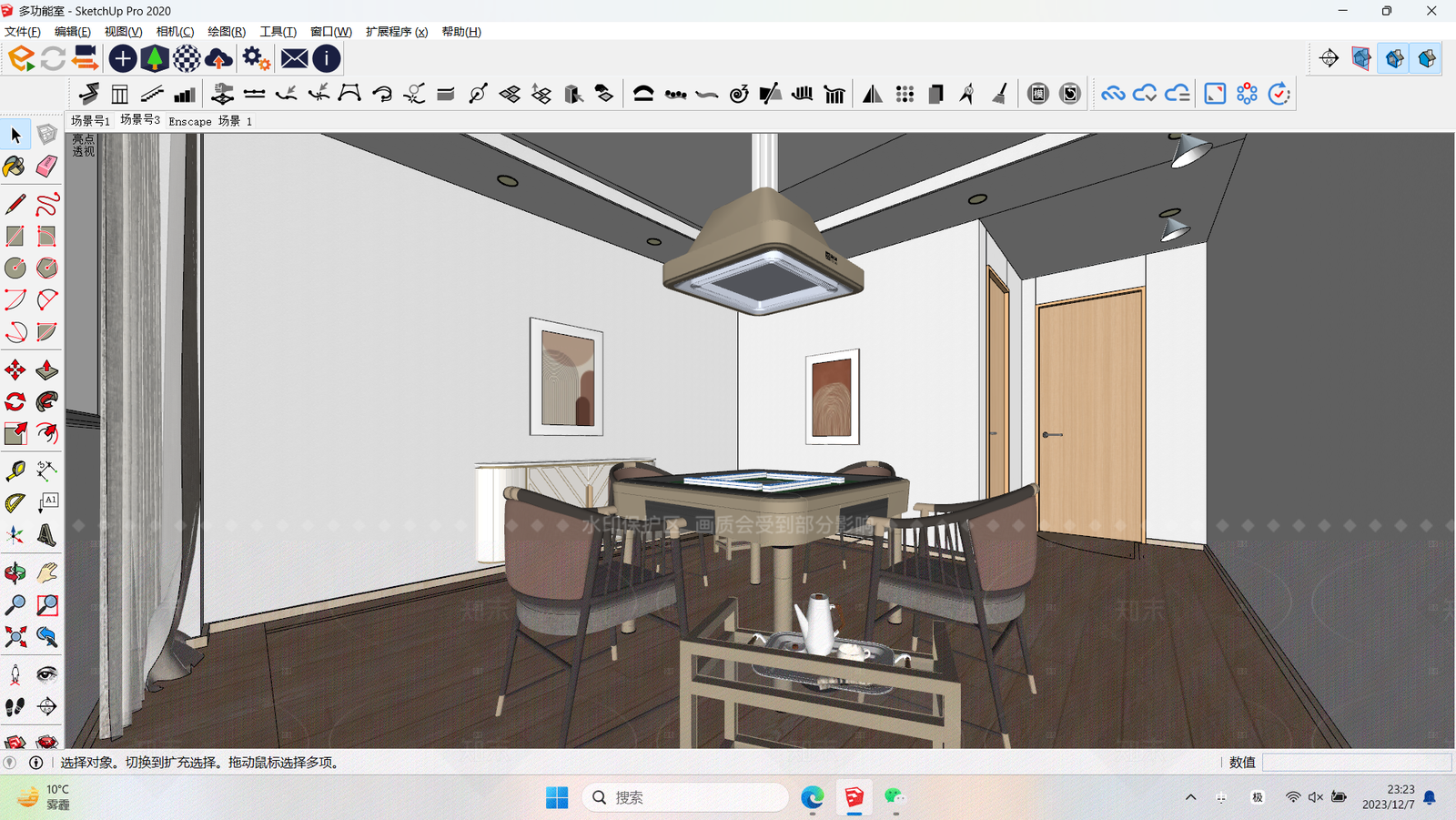Select the Push/Pull tool

(47, 370)
